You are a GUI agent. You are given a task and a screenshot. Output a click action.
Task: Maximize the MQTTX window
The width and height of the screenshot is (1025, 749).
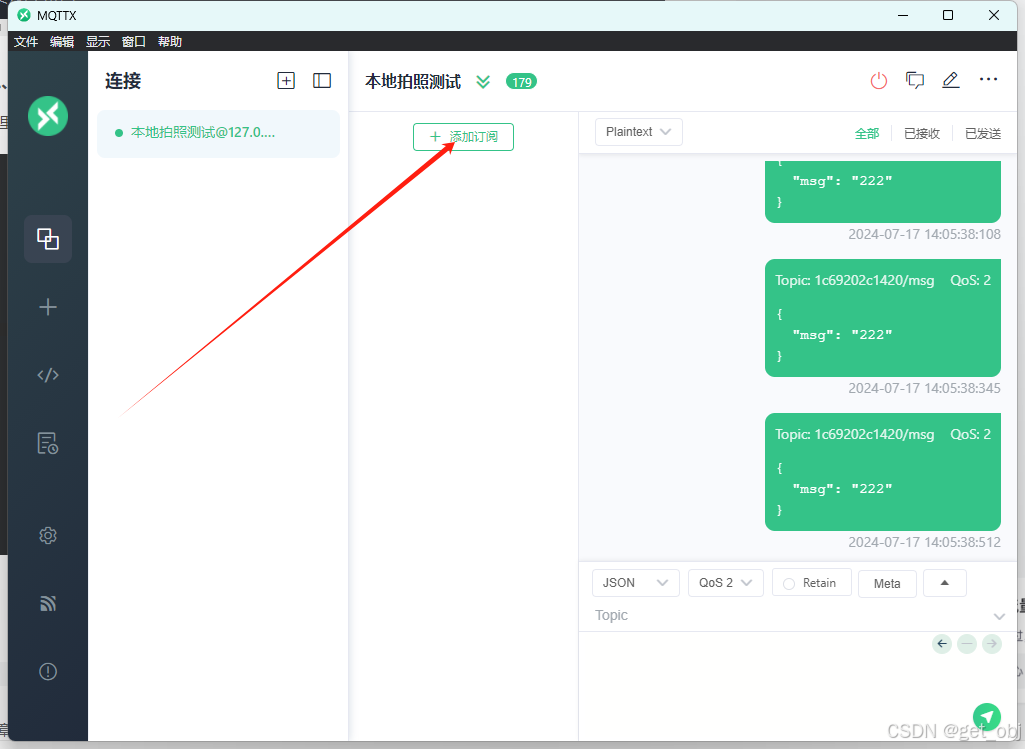948,15
